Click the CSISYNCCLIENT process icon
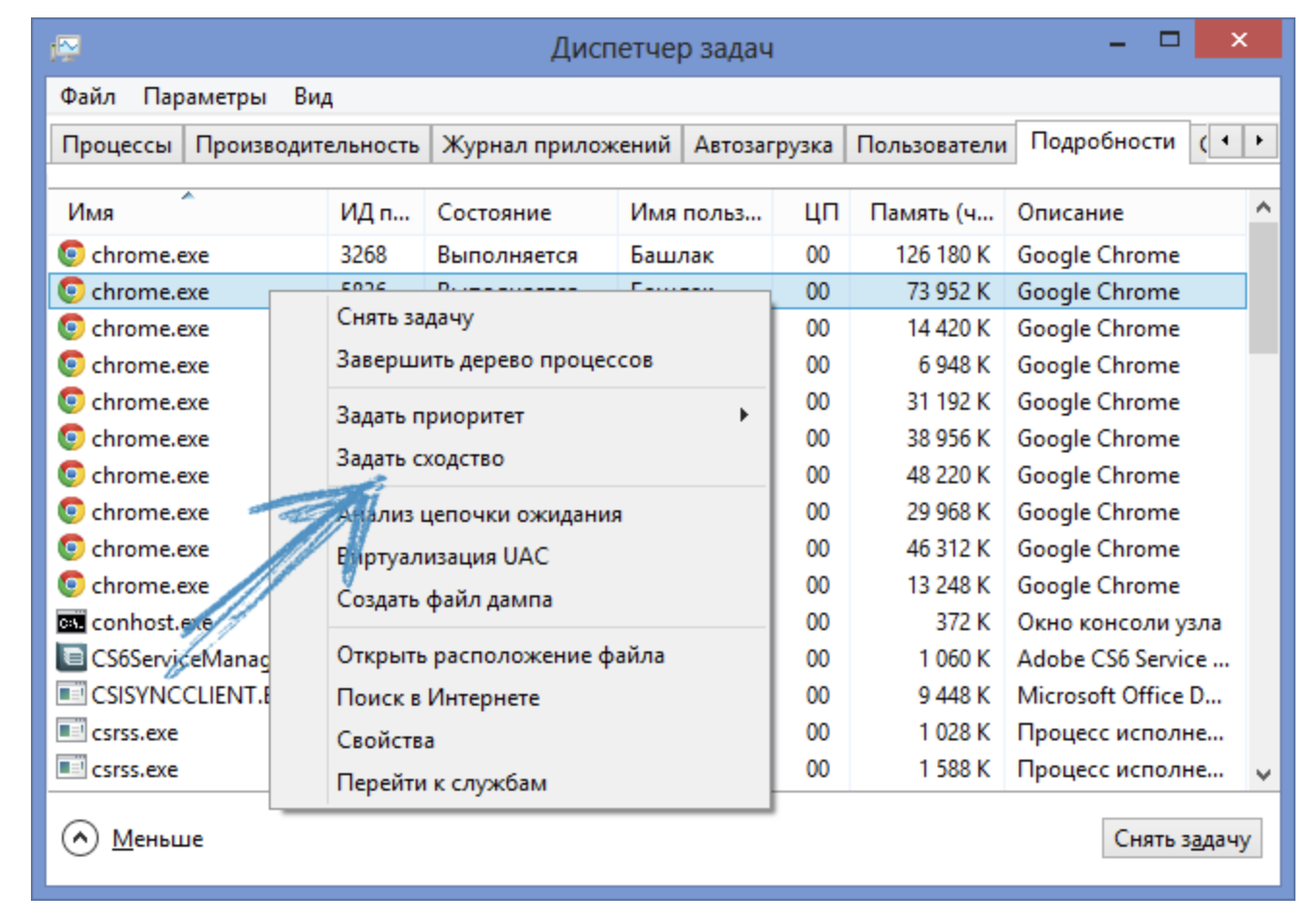The image size is (1309, 924). 71,695
